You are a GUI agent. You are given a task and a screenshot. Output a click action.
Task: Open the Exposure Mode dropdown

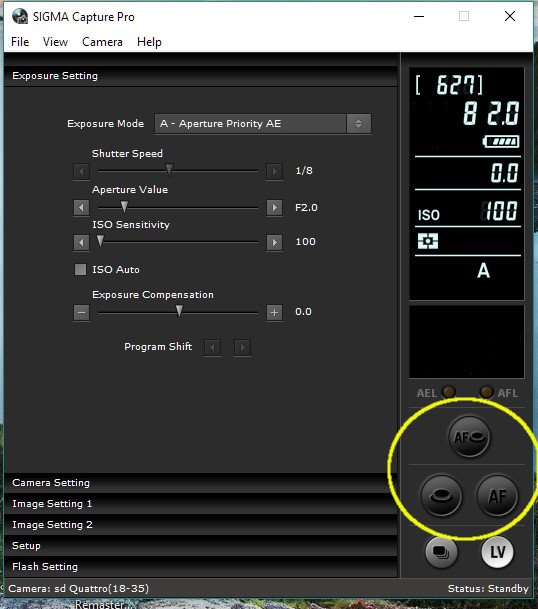pyautogui.click(x=263, y=124)
